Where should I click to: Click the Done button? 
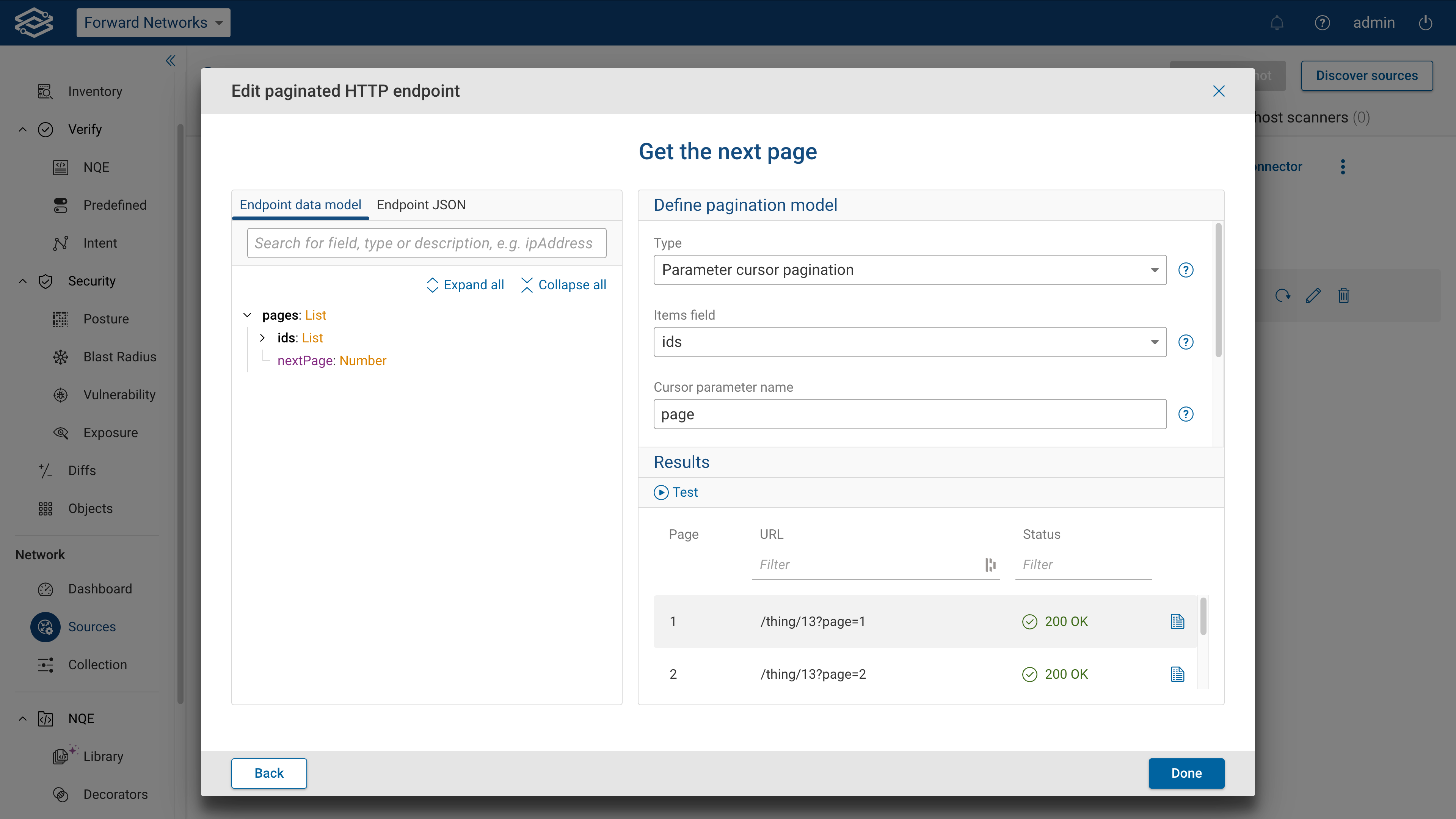coord(1186,773)
